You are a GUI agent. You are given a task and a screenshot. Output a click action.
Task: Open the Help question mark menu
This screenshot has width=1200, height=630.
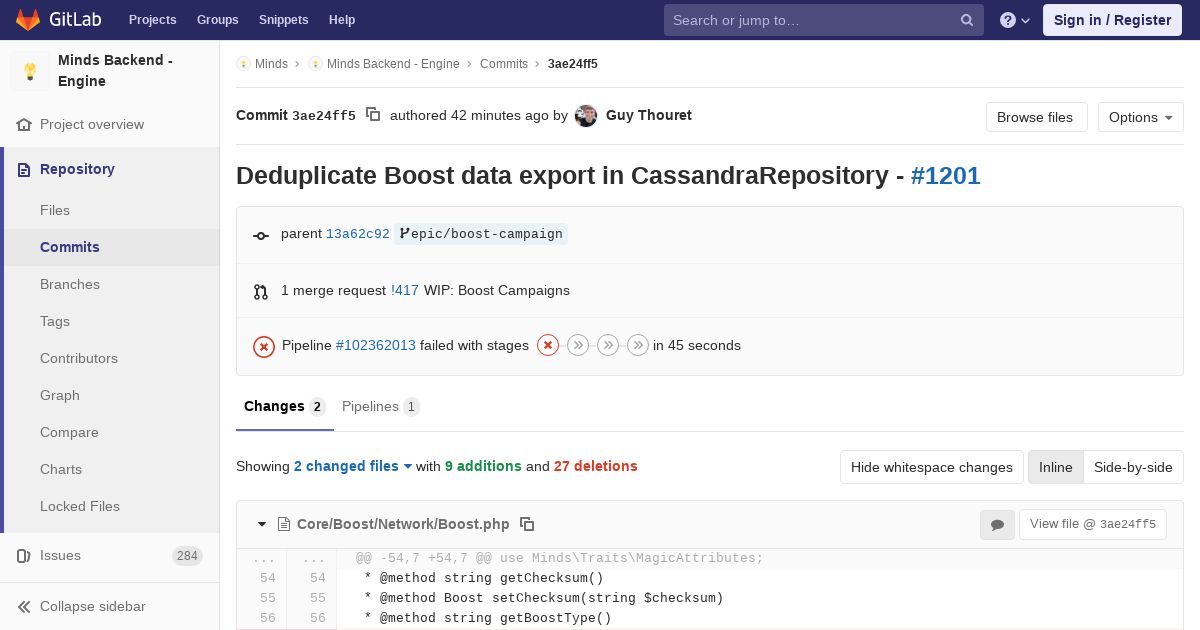point(1014,20)
